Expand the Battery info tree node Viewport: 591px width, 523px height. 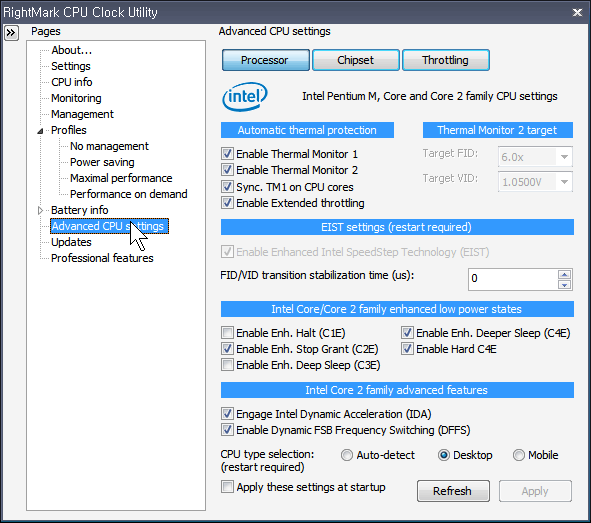click(x=40, y=210)
